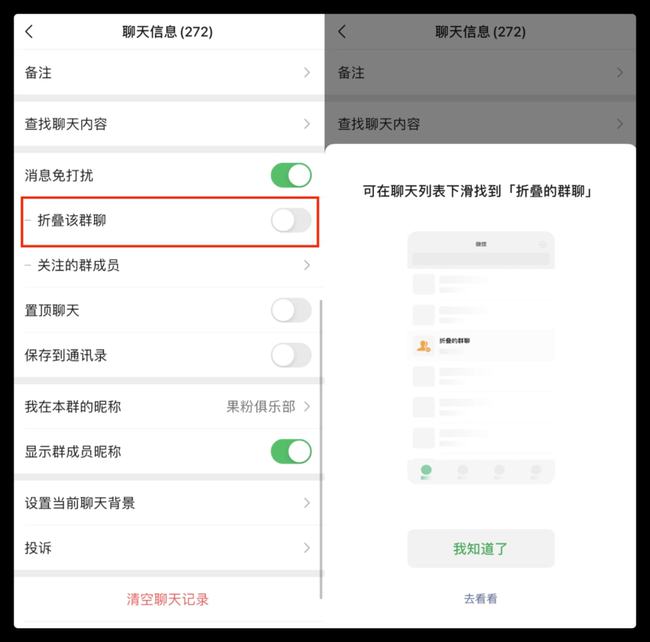650x642 pixels.
Task: Tap folded group chats icon in illustration
Action: pos(423,345)
